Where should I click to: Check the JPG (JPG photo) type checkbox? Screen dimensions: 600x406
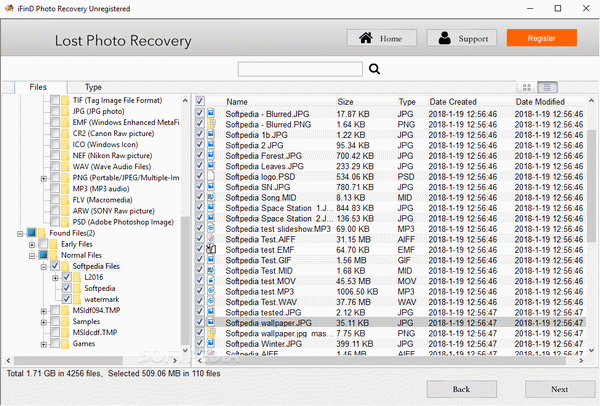pyautogui.click(x=55, y=111)
